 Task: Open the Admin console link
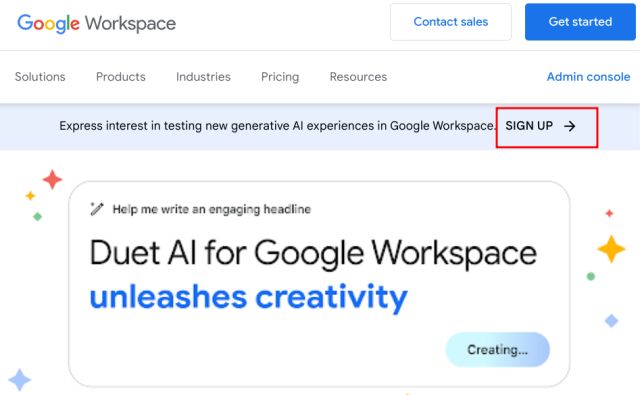[589, 77]
